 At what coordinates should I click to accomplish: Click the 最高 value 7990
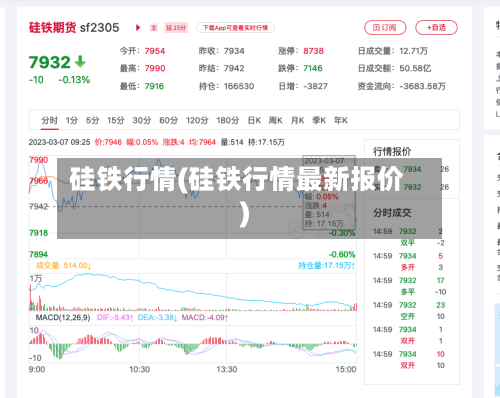click(155, 68)
